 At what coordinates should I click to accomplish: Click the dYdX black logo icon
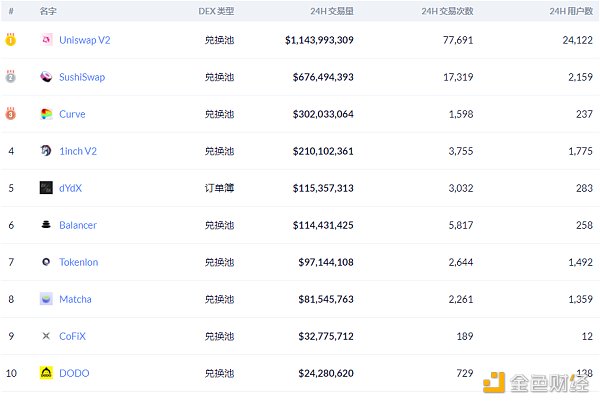tap(46, 188)
